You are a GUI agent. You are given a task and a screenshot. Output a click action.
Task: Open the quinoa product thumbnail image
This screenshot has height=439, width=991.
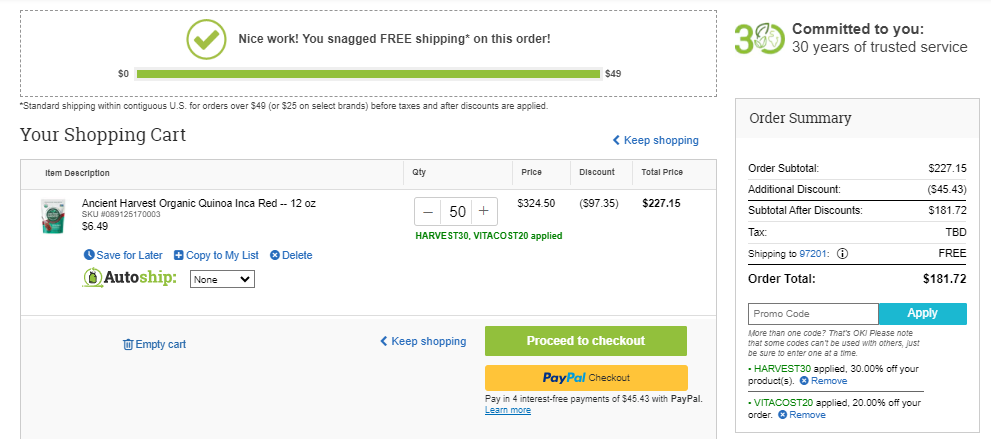pyautogui.click(x=53, y=217)
